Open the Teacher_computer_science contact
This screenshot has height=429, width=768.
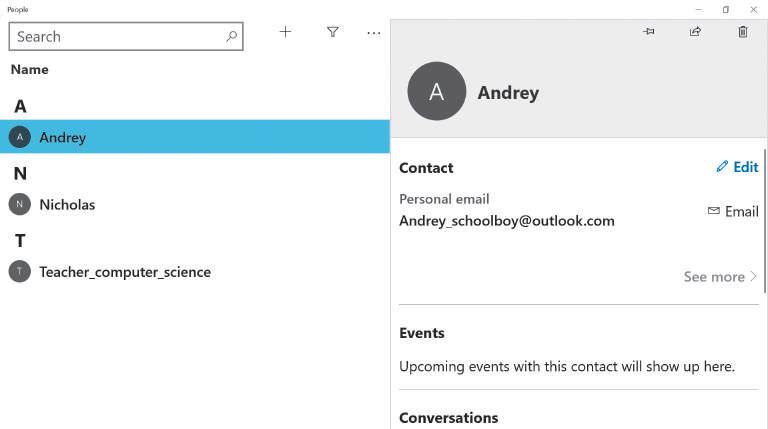pyautogui.click(x=125, y=272)
